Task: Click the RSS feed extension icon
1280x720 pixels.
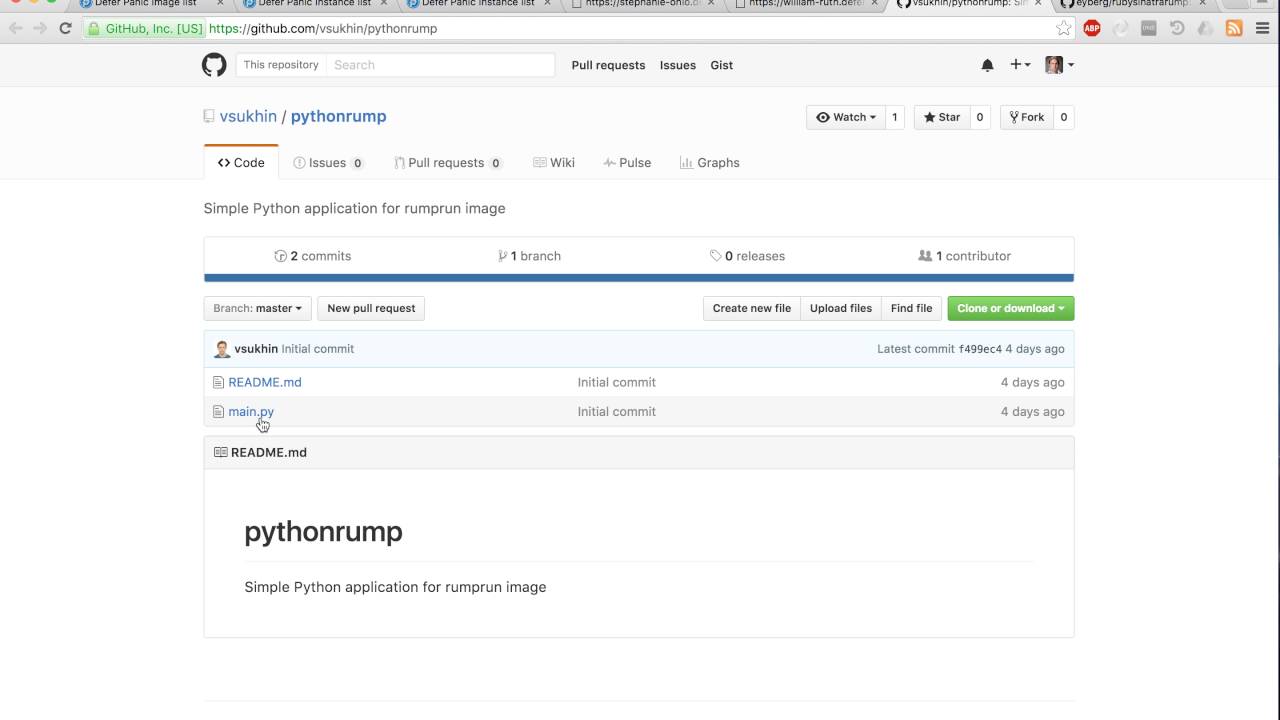Action: pyautogui.click(x=1234, y=28)
